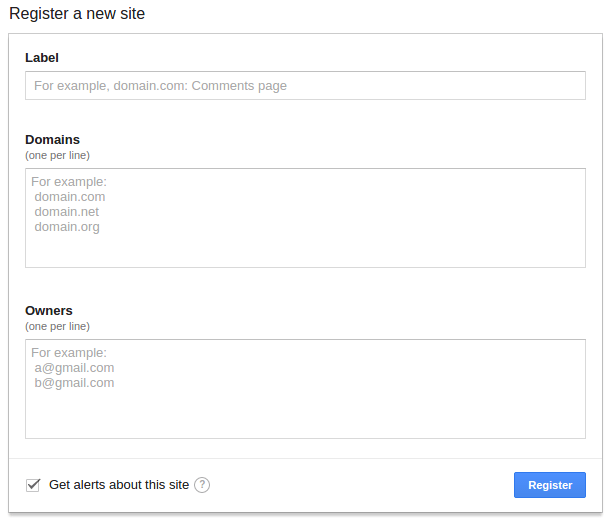Click the domain.com placeholder line
Screen dimensions: 613x523
coord(69,197)
